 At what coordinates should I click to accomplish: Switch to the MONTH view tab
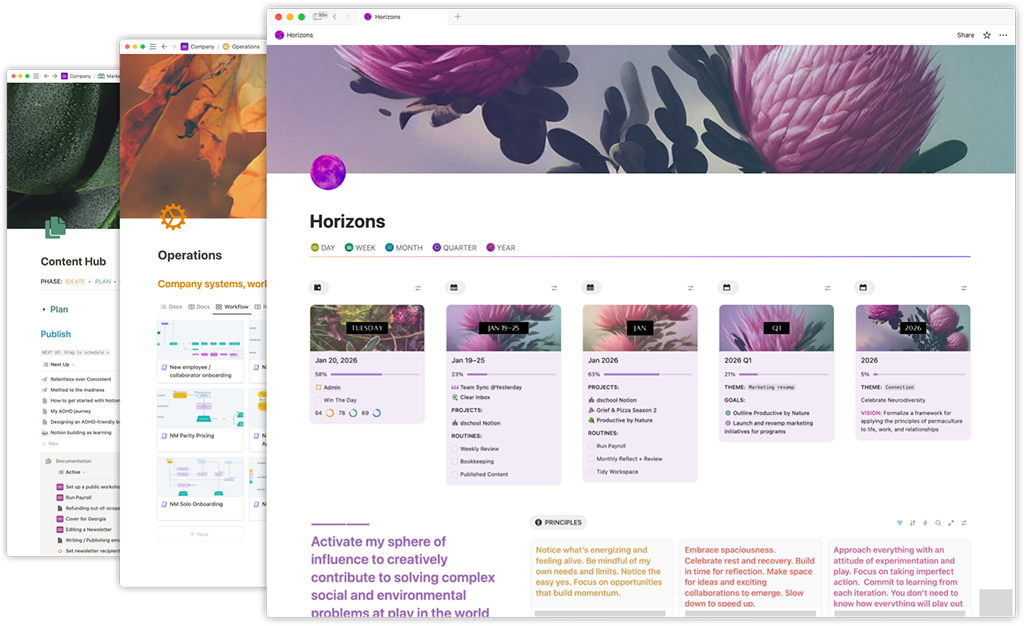404,247
